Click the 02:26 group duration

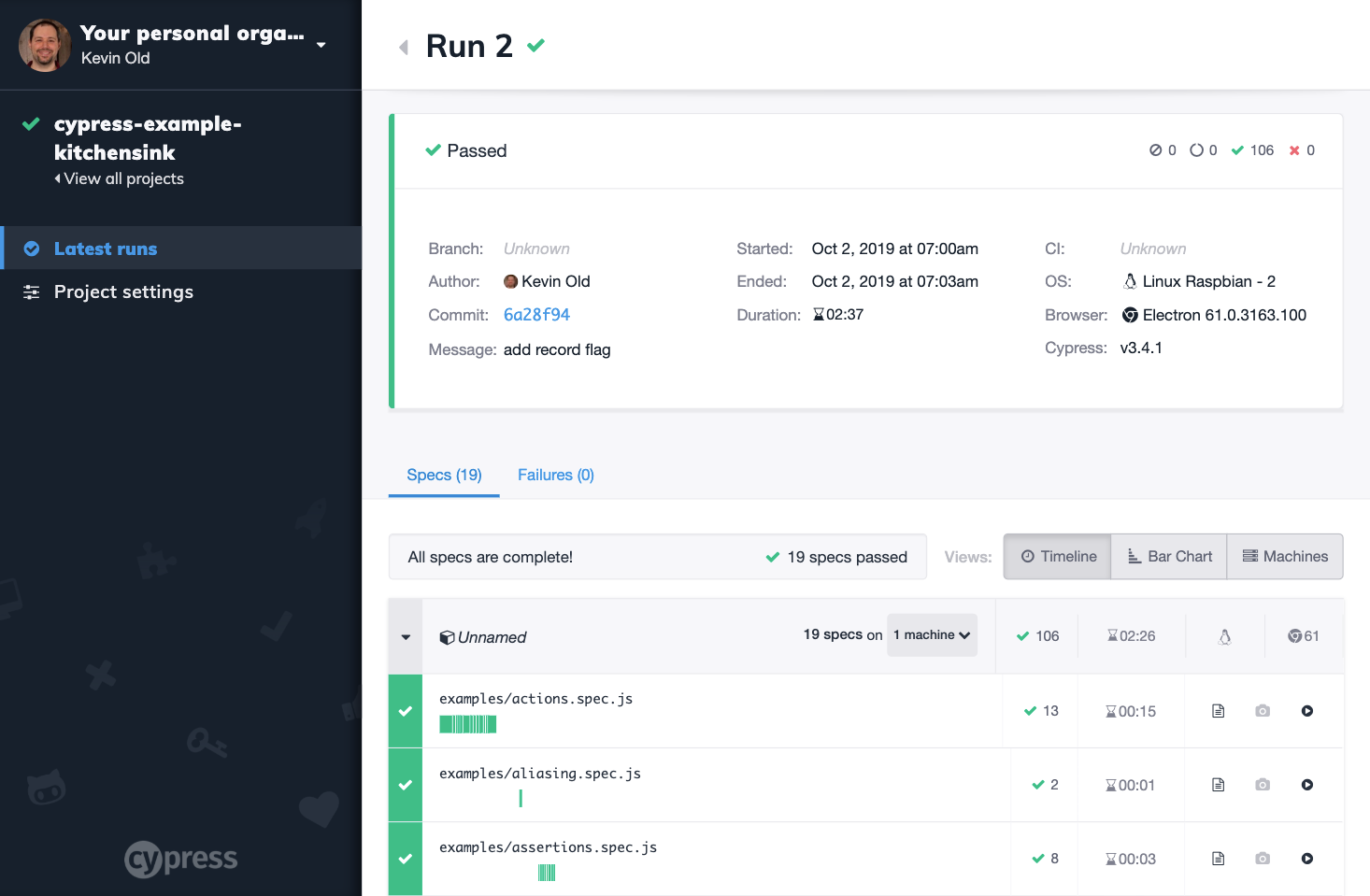coord(1131,636)
